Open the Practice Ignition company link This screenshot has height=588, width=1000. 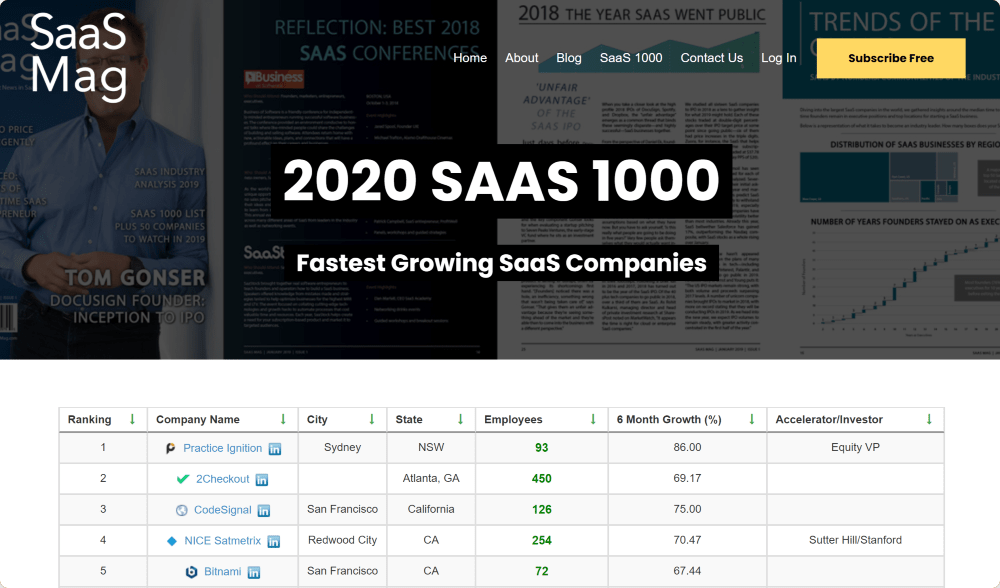pyautogui.click(x=223, y=448)
